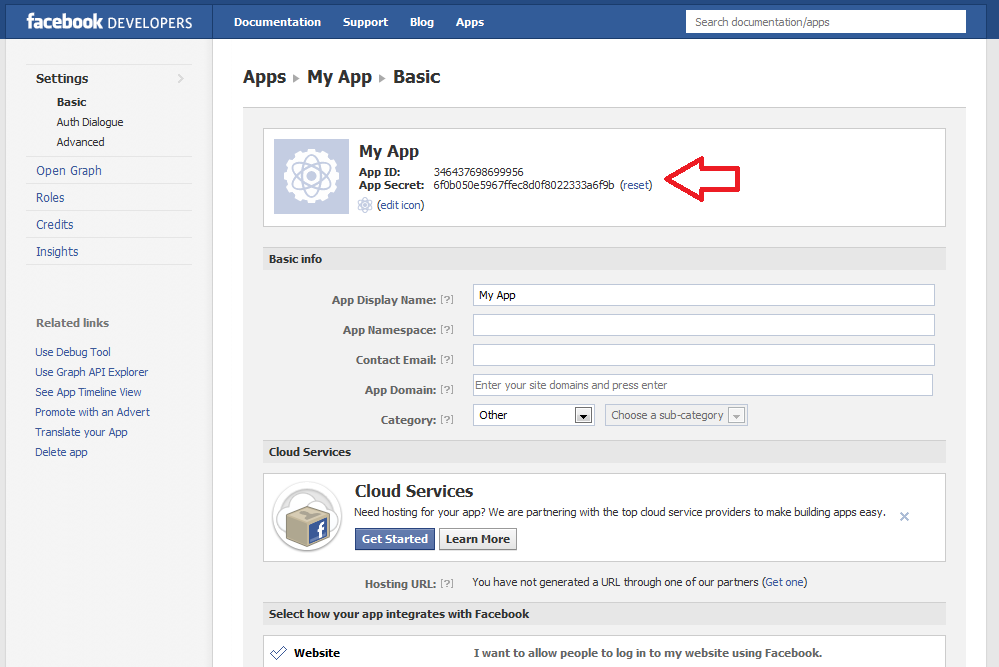Click the My App title in app card
Image resolution: width=999 pixels, height=667 pixels.
point(389,152)
